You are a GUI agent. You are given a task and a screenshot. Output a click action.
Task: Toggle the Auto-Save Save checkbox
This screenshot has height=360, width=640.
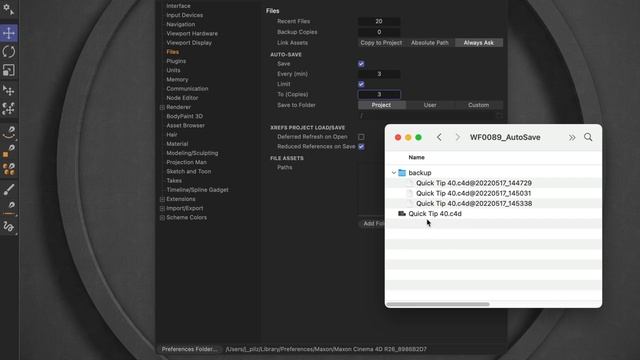click(361, 64)
